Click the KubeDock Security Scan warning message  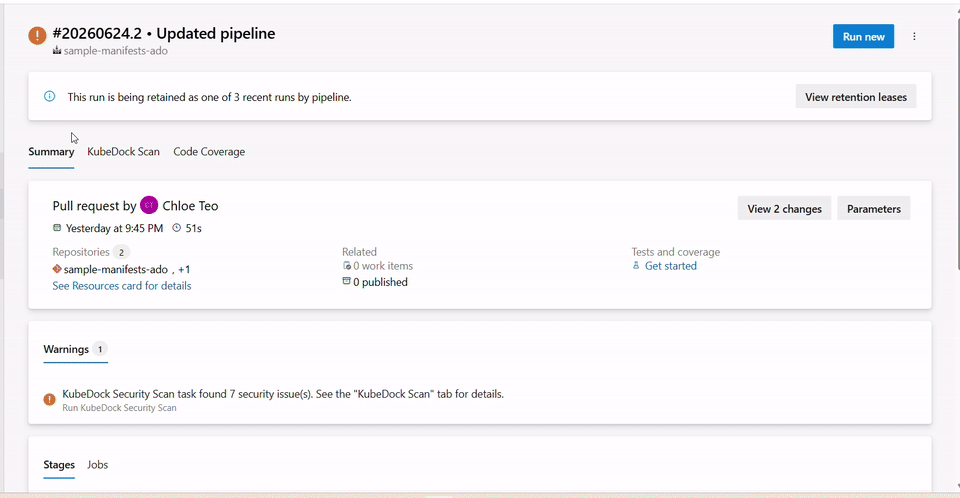pos(283,394)
